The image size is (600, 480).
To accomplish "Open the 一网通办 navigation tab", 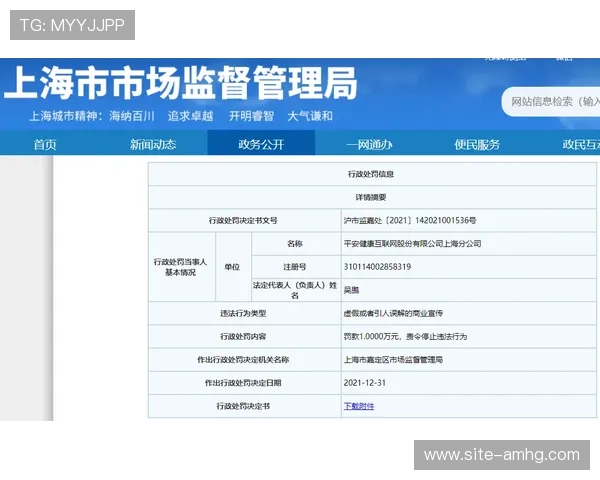I will [x=369, y=144].
